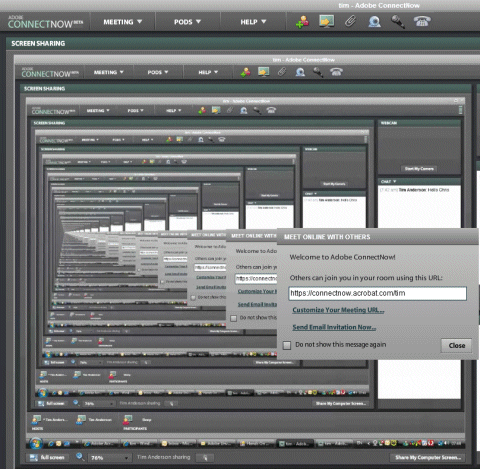Viewport: 480px width, 469px height.
Task: Open the 76% zoom dropdown in outer bottom bar
Action: pyautogui.click(x=109, y=458)
